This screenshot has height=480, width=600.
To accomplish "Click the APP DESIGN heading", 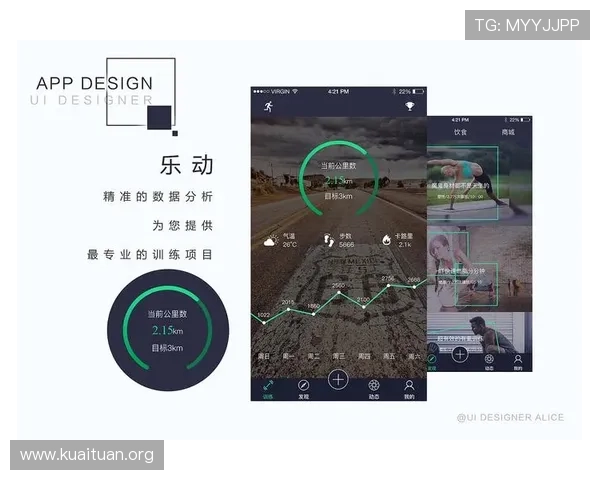I will click(x=95, y=83).
